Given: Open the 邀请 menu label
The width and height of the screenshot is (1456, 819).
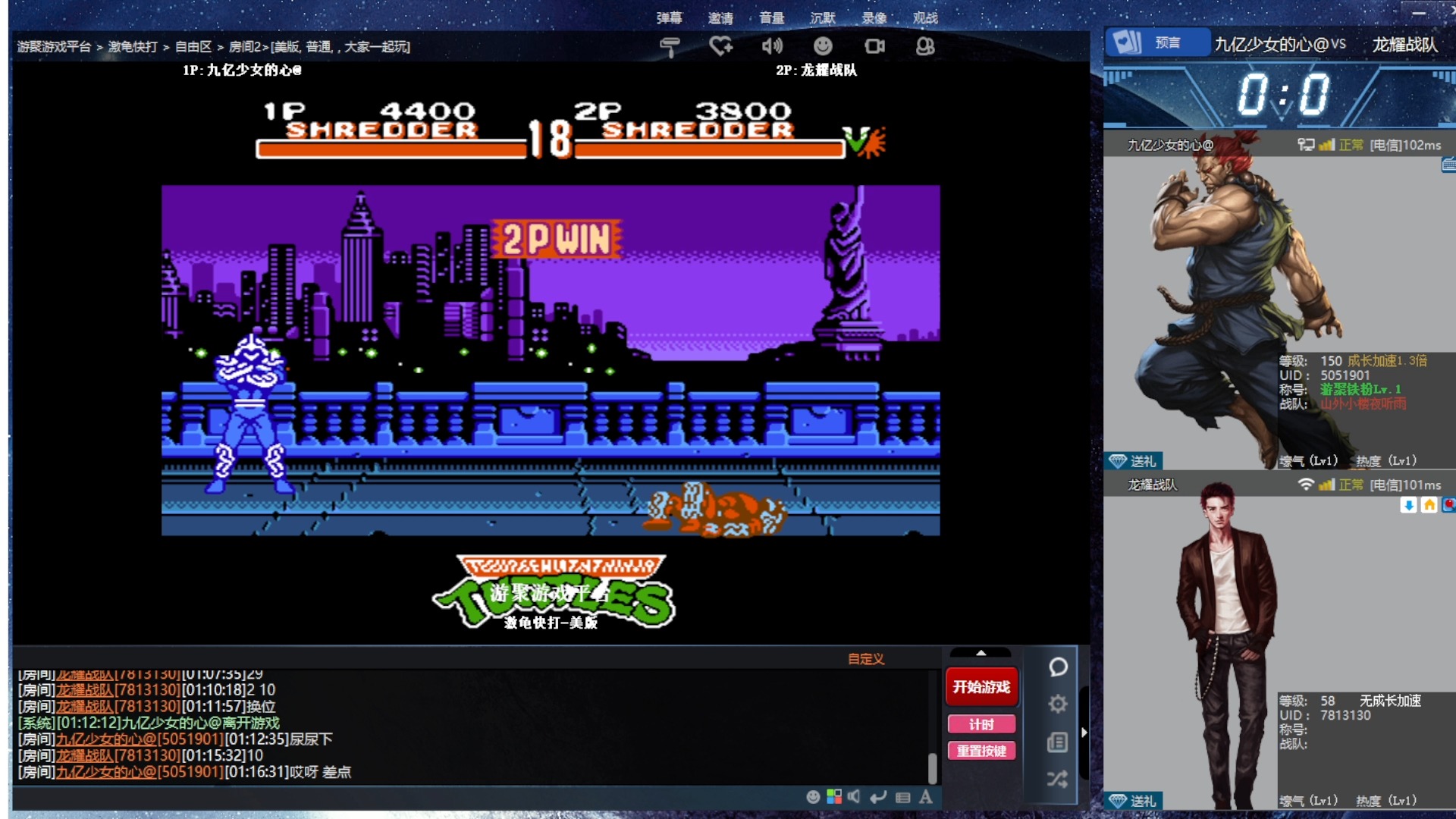Looking at the screenshot, I should [x=720, y=17].
